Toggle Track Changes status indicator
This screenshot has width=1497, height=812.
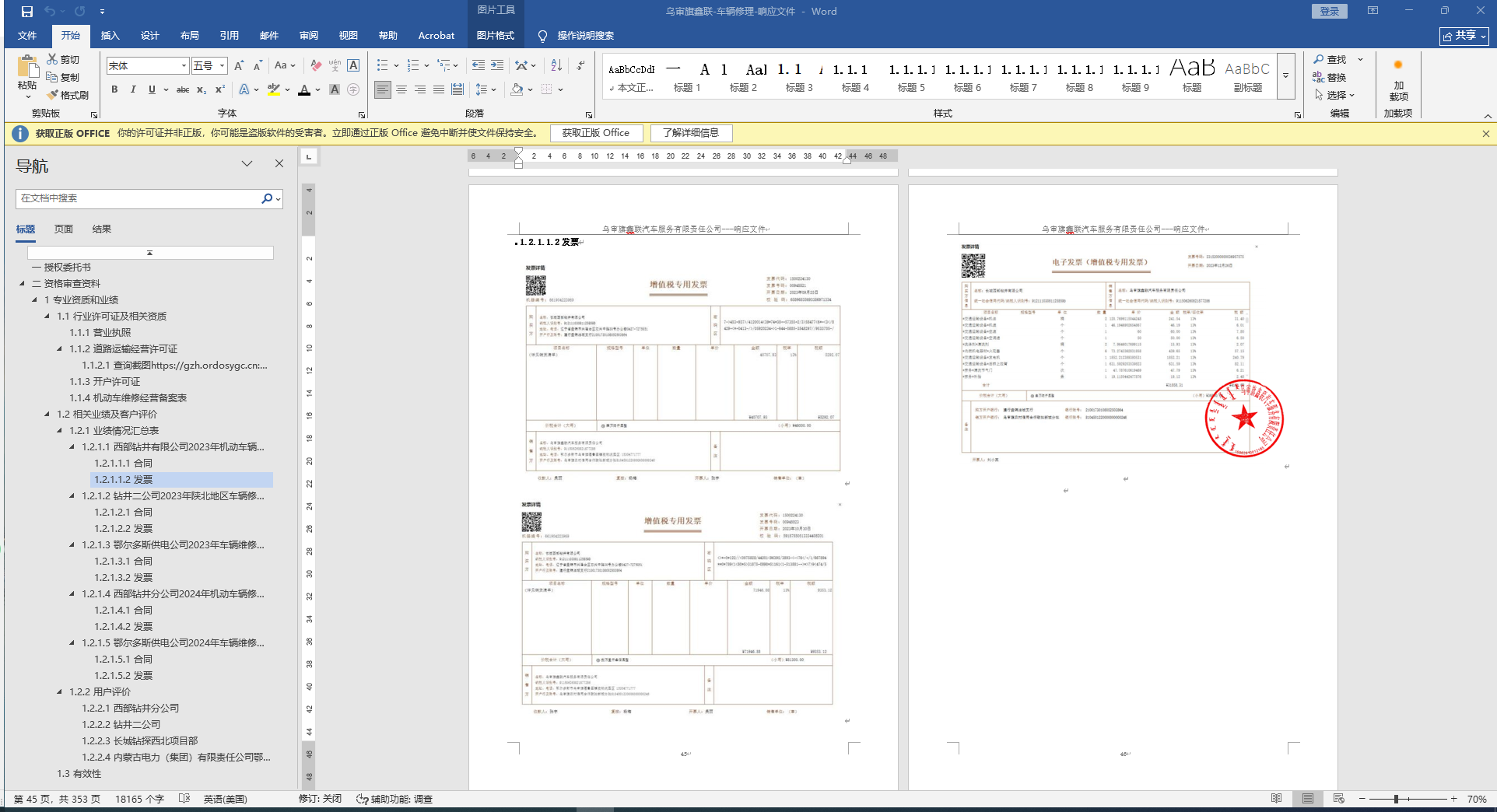tap(320, 799)
